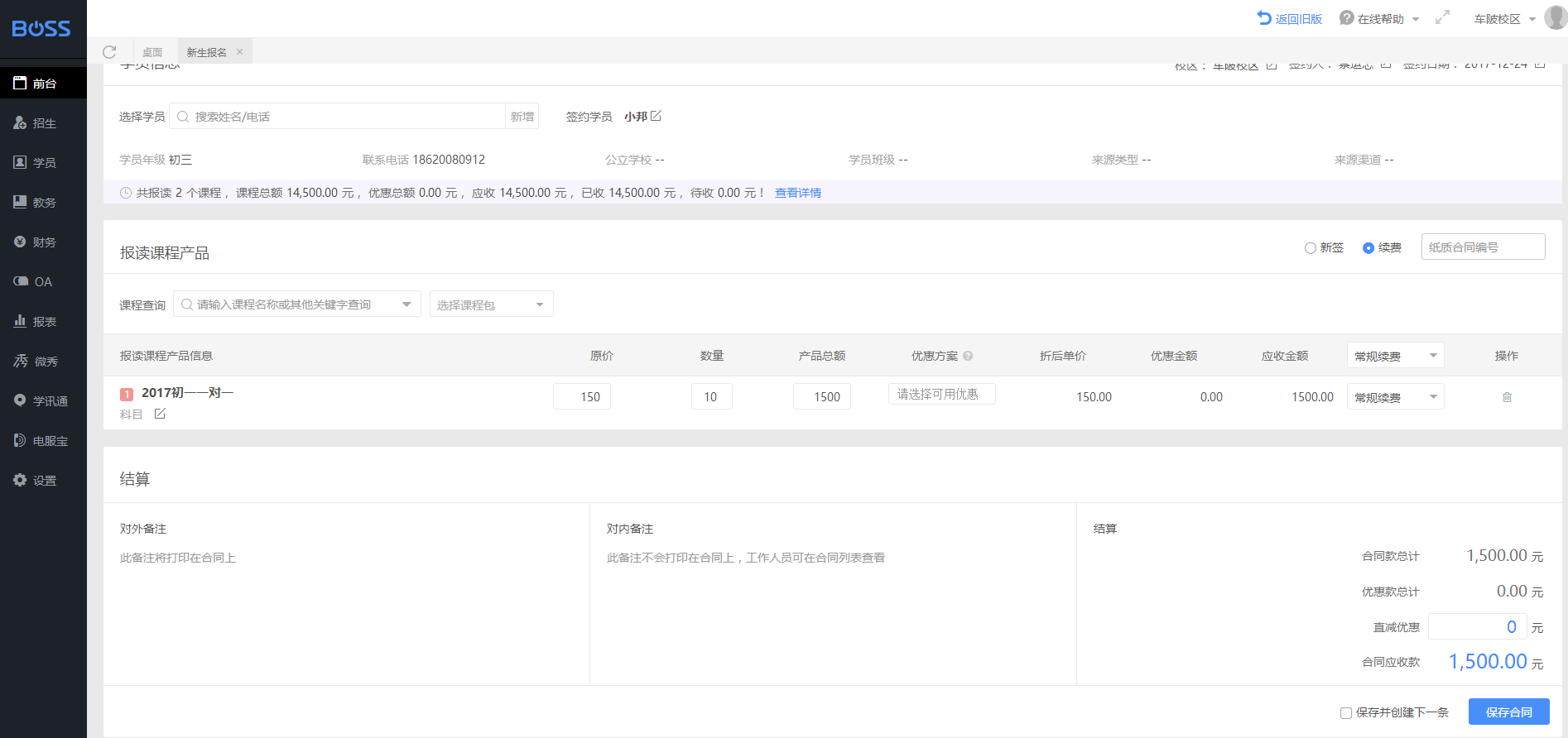Viewport: 1568px width, 738px height.
Task: Click the return-to-old-version arrow icon
Action: click(1264, 18)
